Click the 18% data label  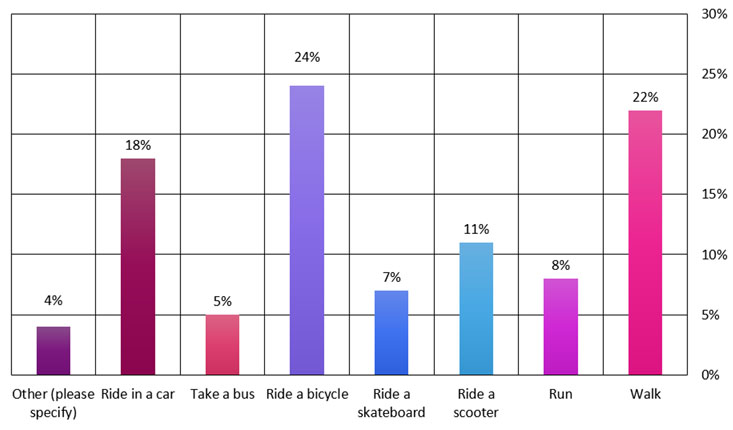click(x=138, y=145)
